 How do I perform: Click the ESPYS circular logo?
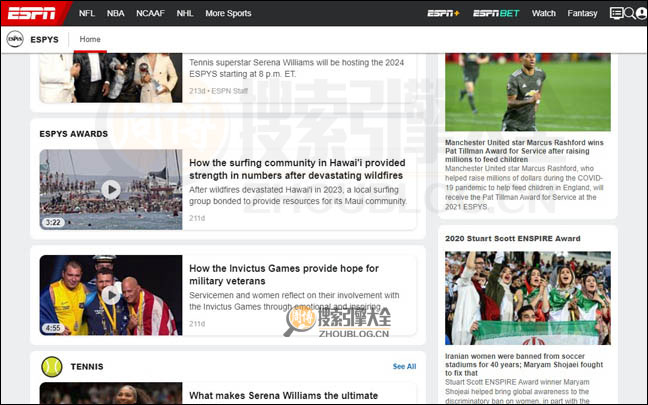[15, 39]
